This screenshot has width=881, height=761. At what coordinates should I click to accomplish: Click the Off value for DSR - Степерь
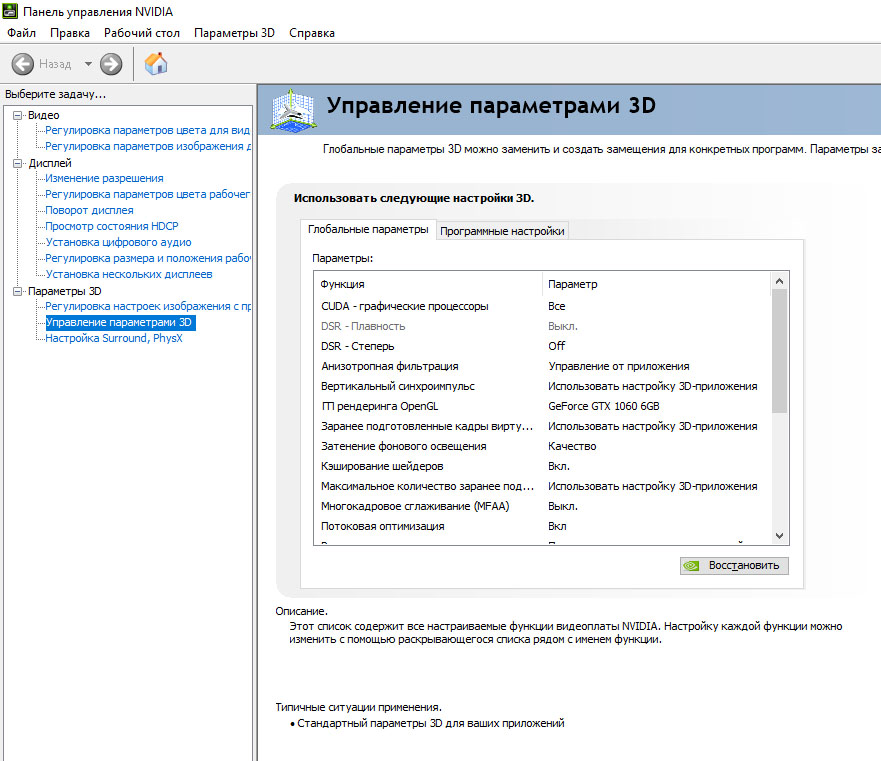point(556,346)
